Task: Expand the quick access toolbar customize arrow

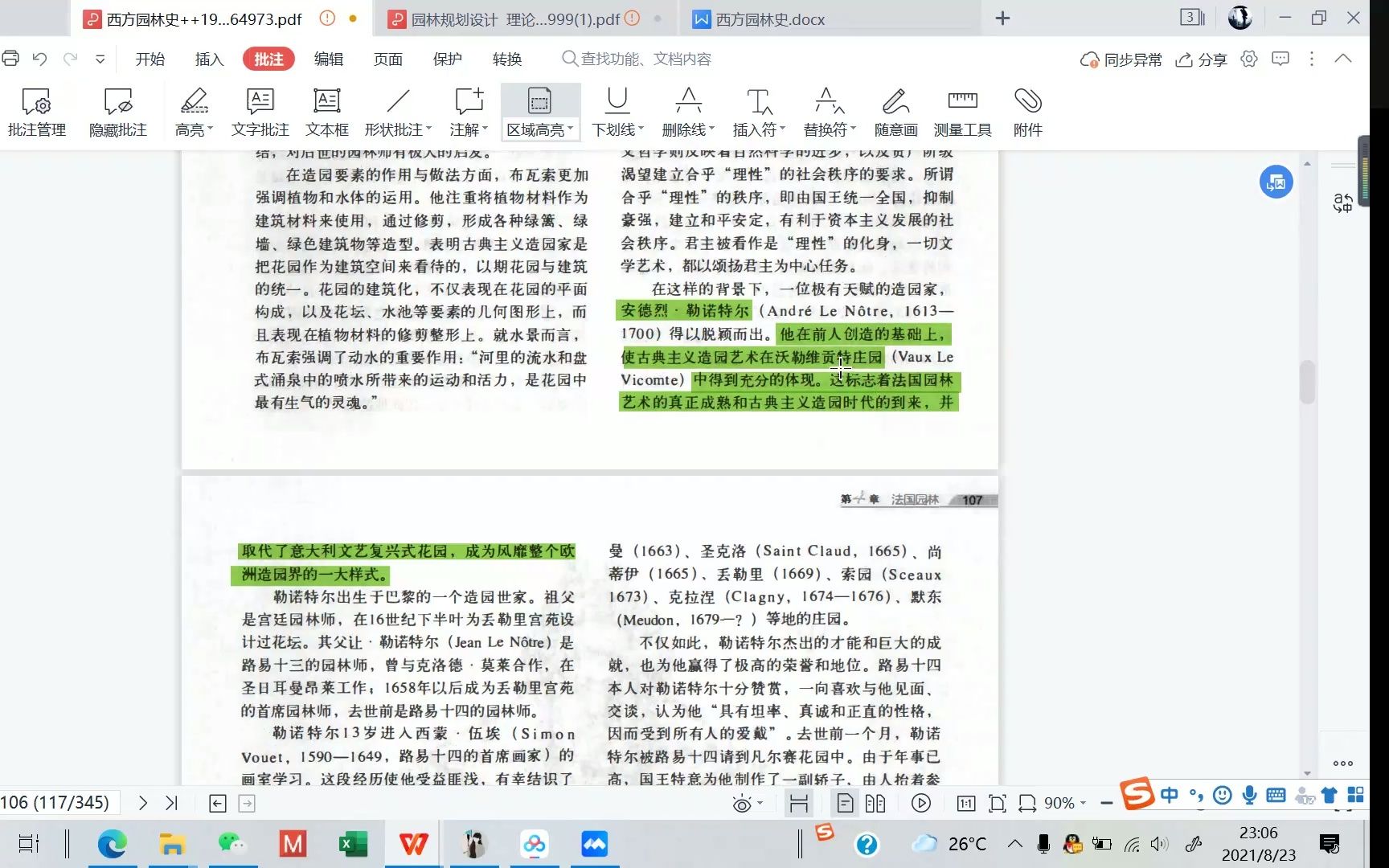Action: tap(100, 59)
